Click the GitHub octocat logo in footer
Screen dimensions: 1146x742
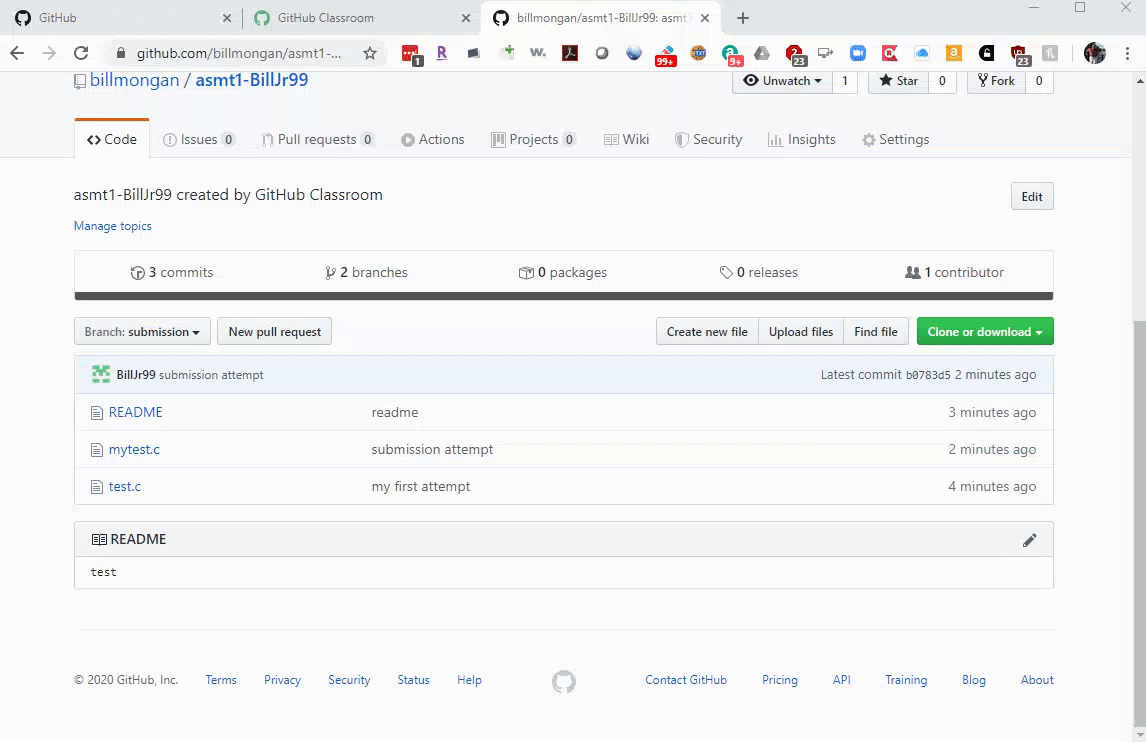click(563, 681)
